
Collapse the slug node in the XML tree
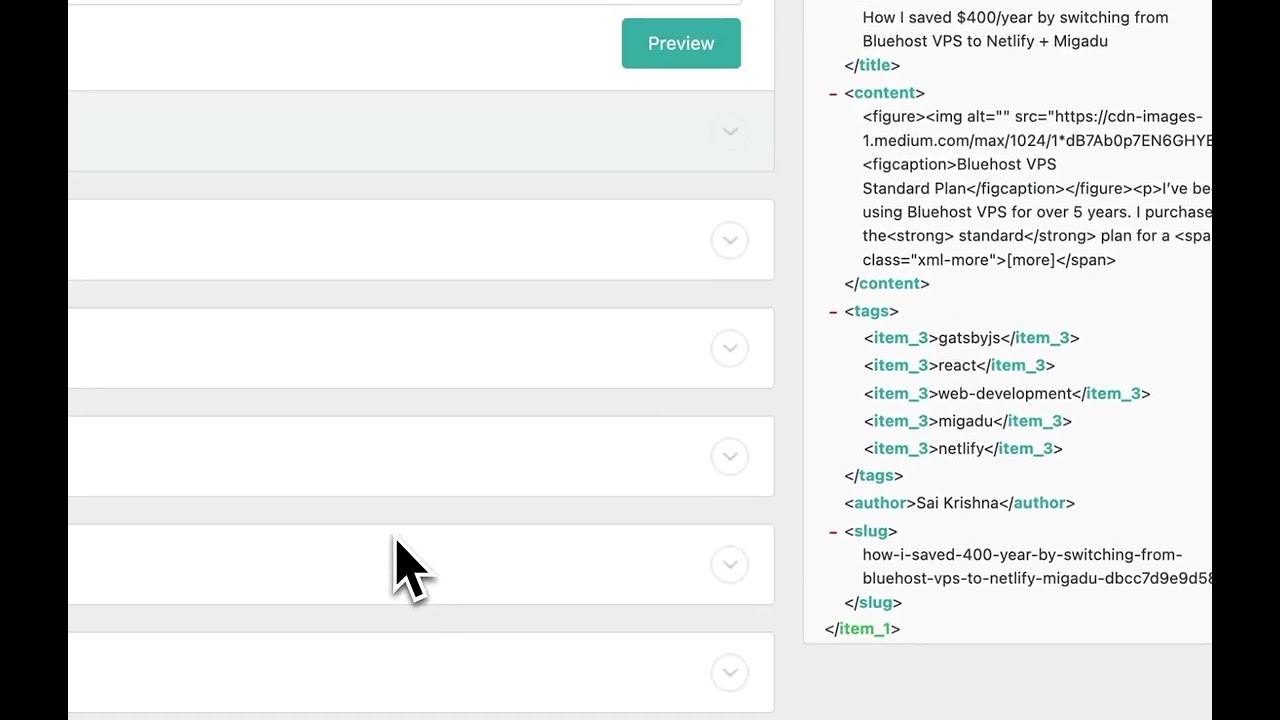point(832,532)
